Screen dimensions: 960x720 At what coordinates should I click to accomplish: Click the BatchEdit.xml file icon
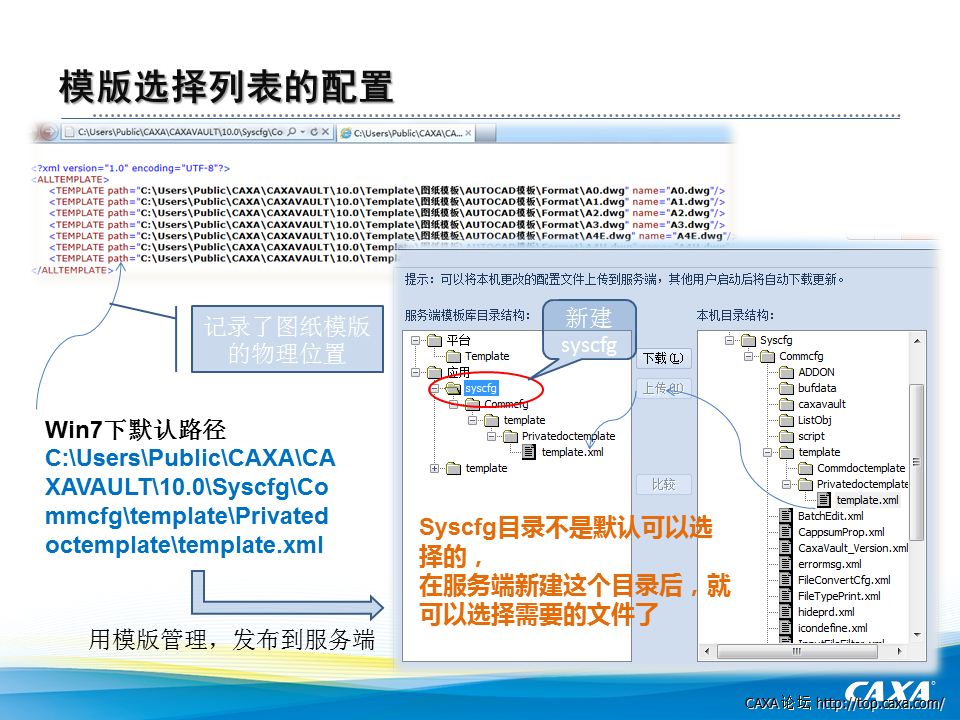[786, 516]
